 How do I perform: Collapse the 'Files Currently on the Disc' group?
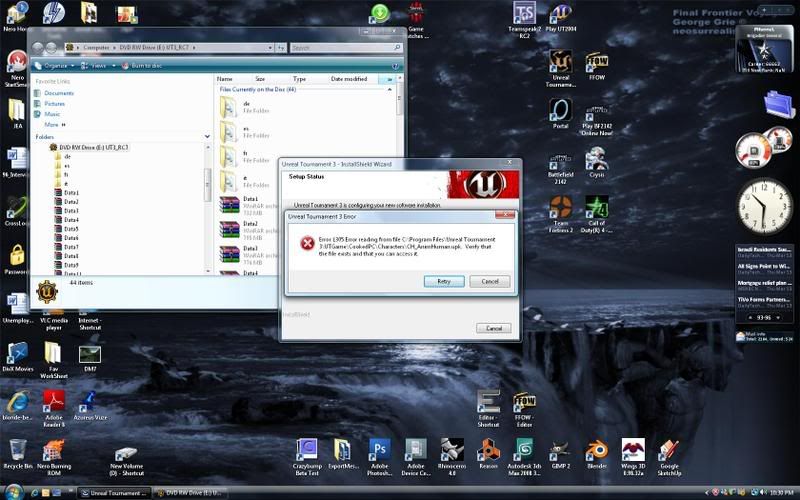click(390, 89)
